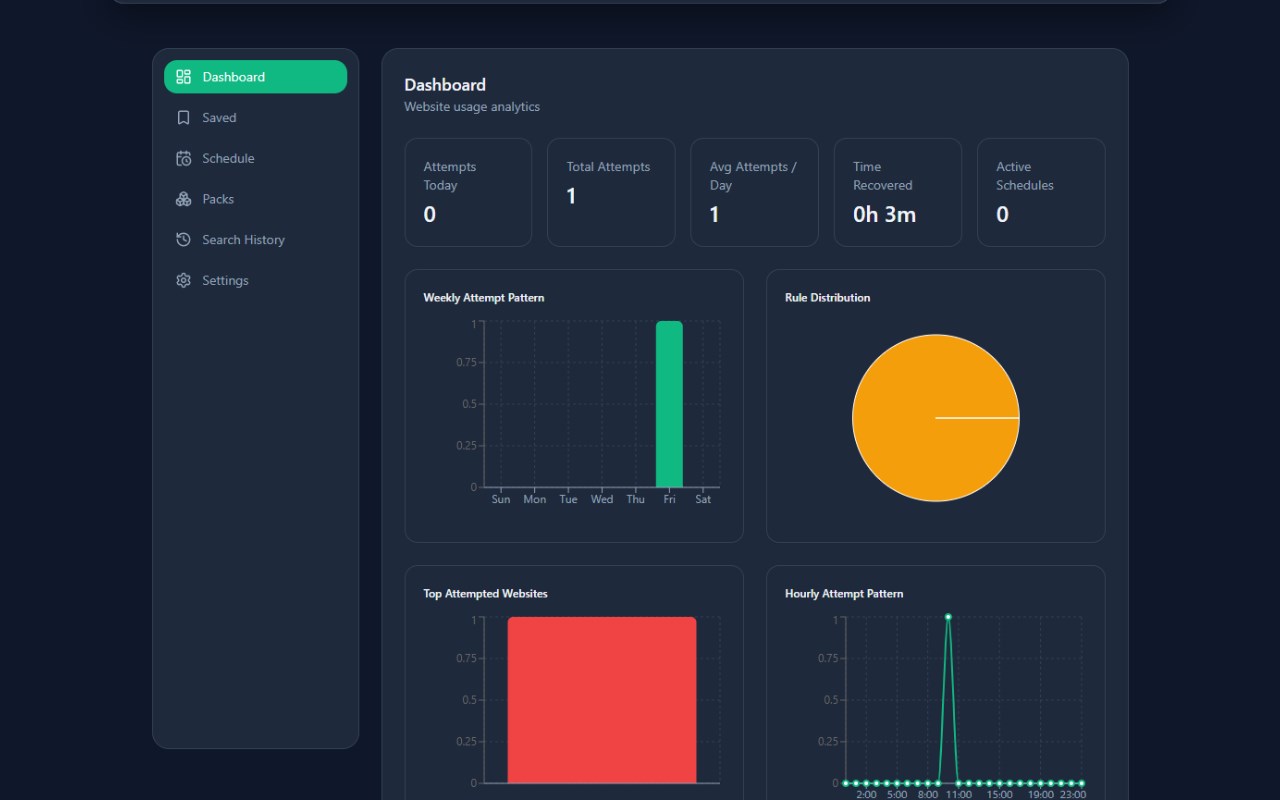
Task: Select the Total Attempts stat card
Action: 611,192
